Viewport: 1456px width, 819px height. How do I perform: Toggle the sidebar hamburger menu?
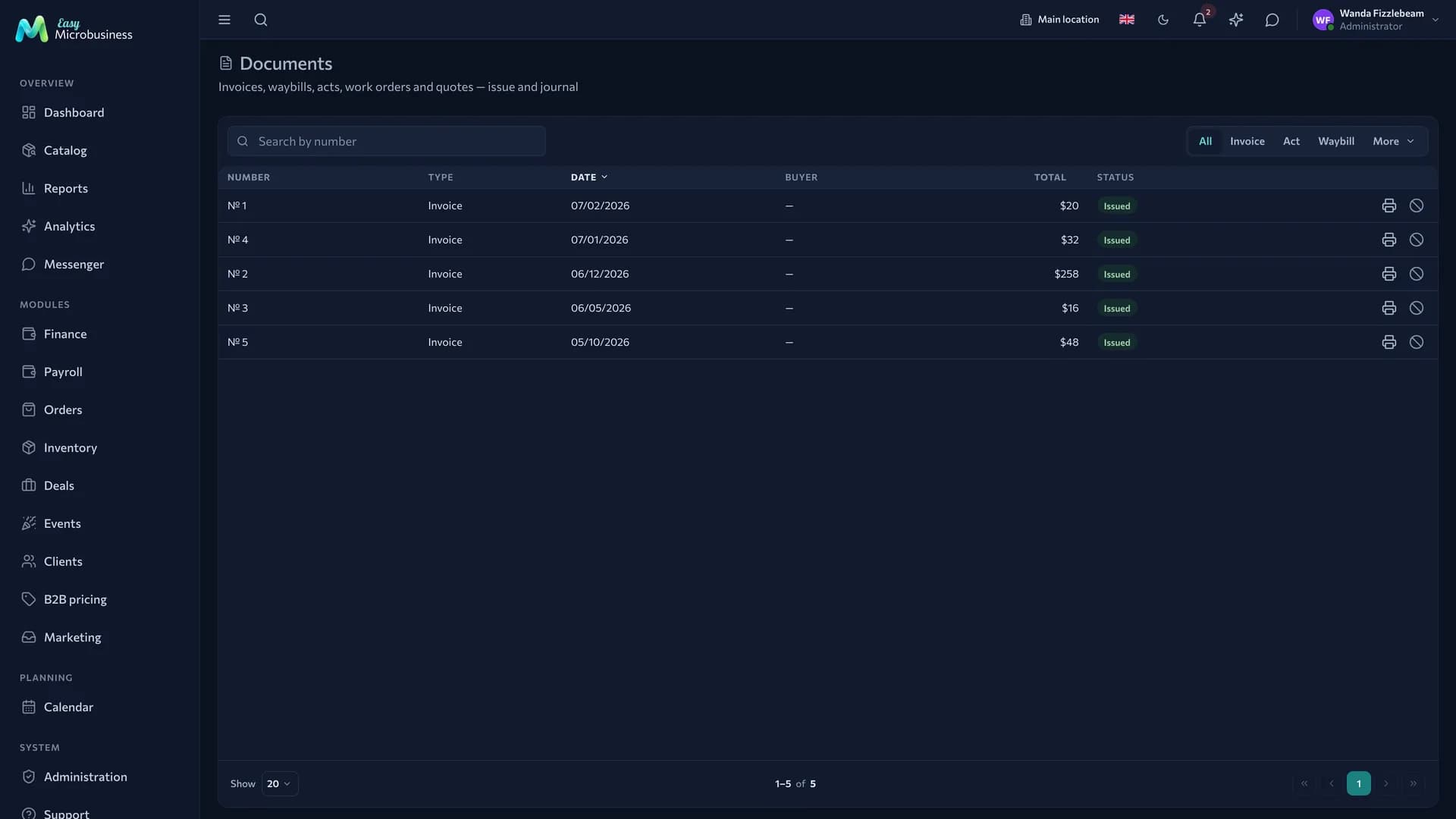tap(224, 20)
